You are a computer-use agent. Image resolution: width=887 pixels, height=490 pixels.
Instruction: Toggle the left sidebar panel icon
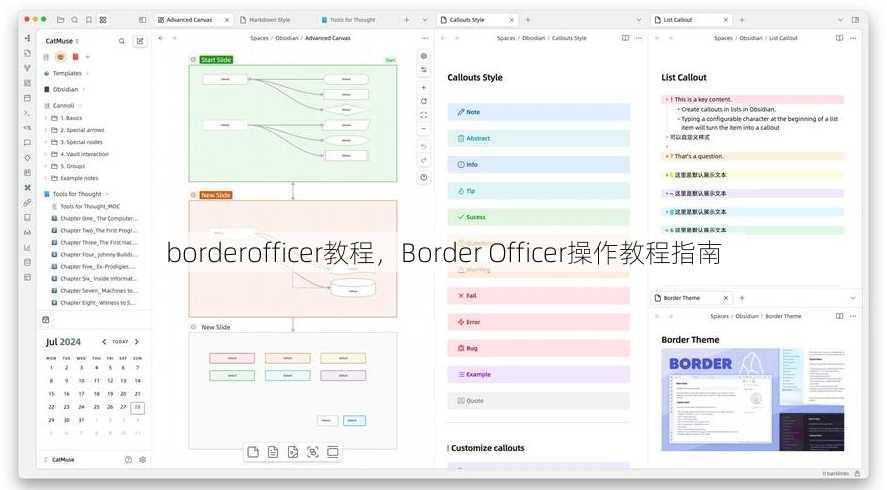tap(143, 20)
